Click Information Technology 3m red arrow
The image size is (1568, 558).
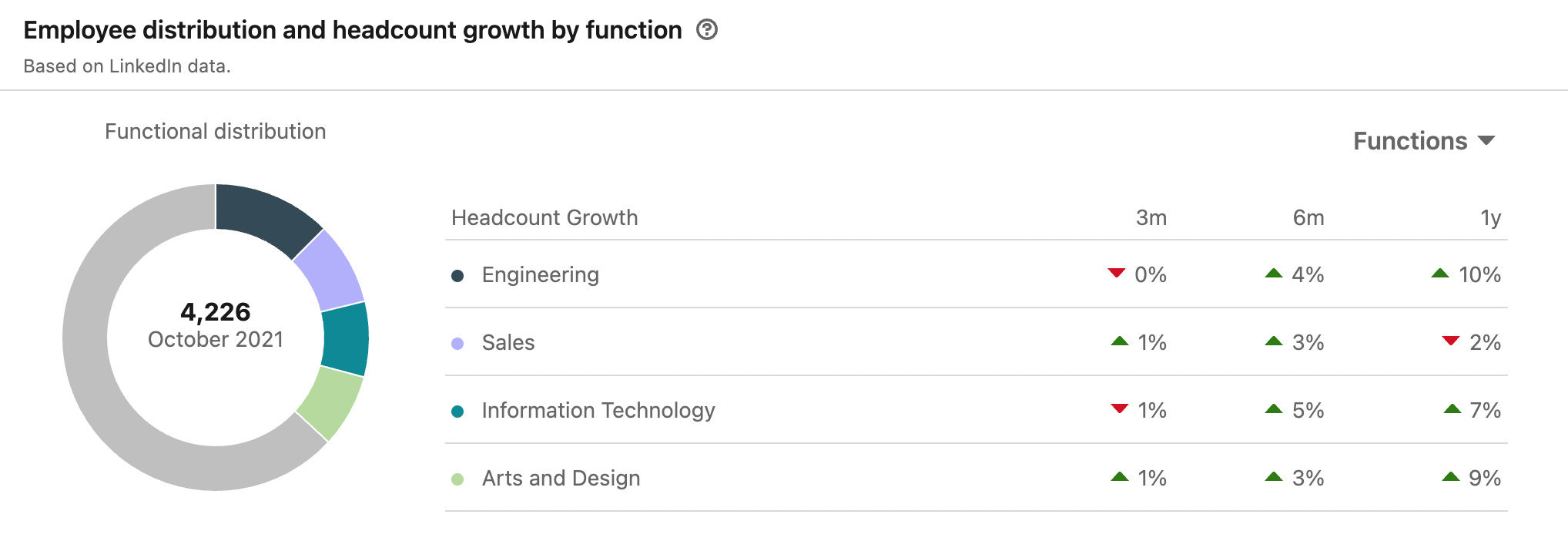[1120, 408]
